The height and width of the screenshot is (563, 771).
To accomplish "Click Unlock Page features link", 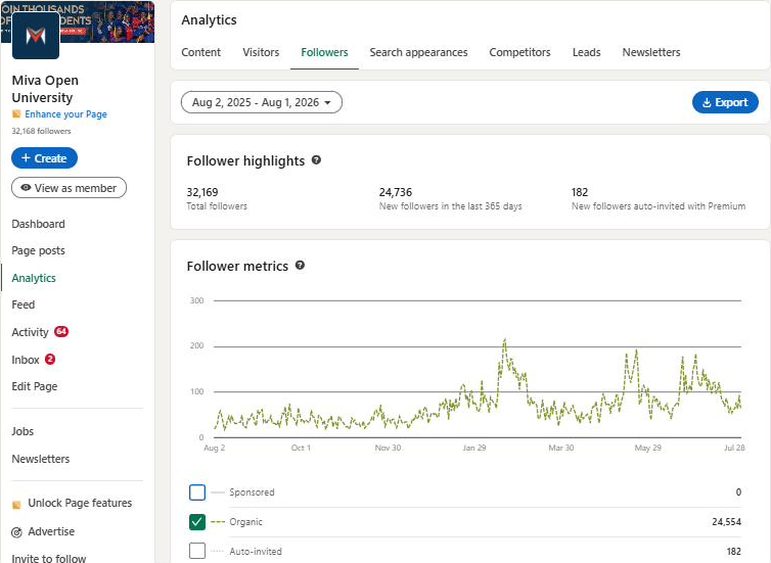I will coord(80,503).
